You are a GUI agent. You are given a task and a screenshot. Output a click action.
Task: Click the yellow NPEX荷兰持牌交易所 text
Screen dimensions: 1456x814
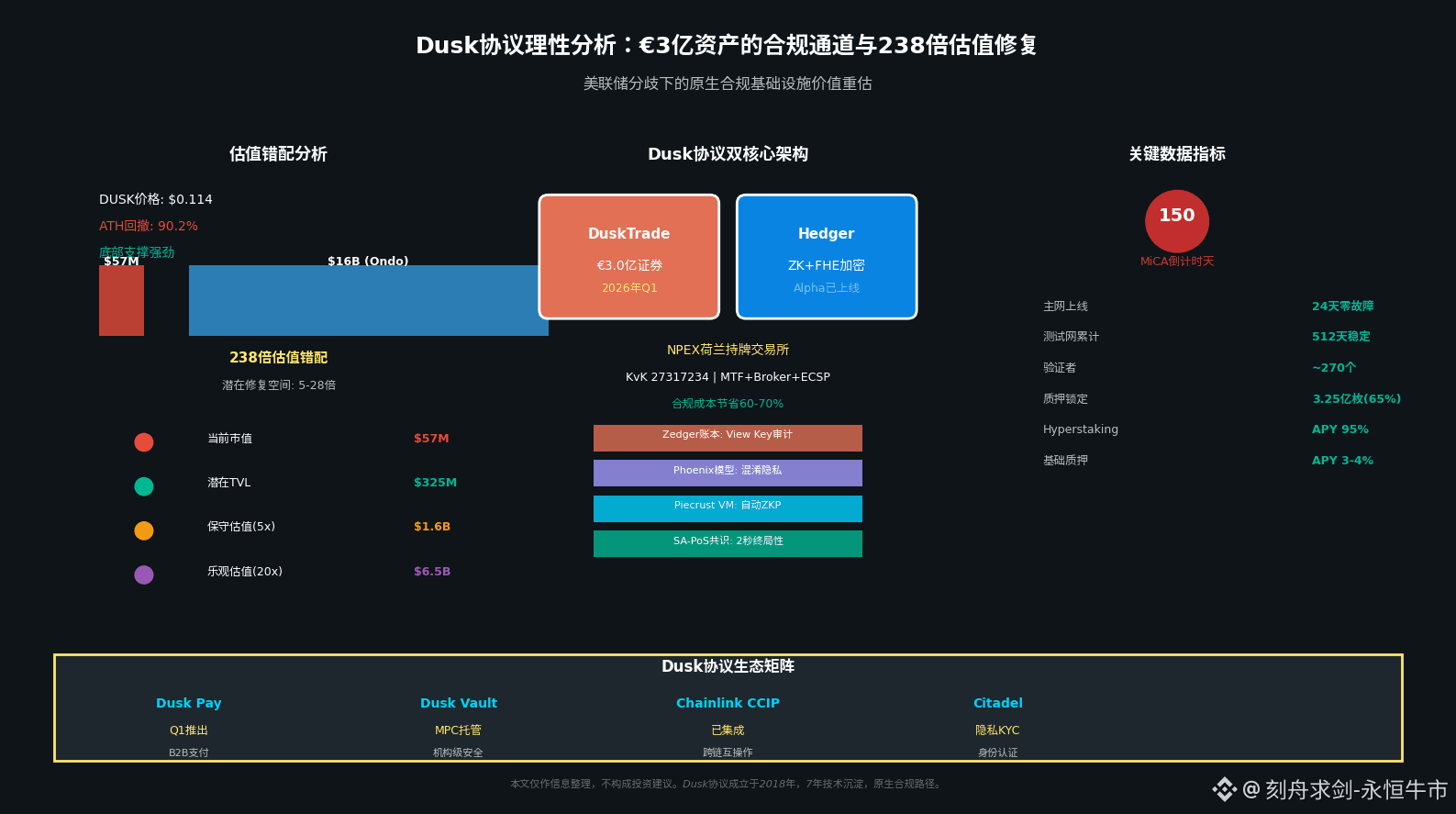pos(728,350)
